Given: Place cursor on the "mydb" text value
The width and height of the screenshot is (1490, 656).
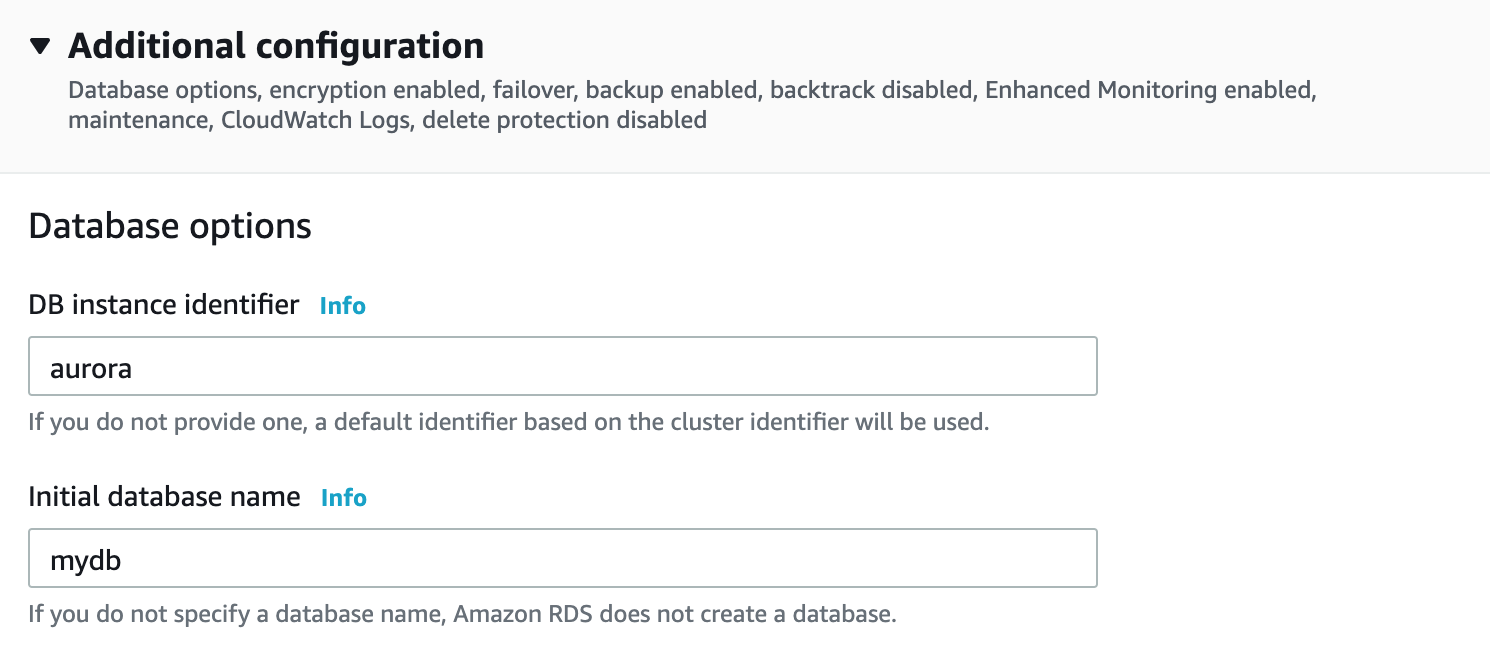Looking at the screenshot, I should point(86,560).
